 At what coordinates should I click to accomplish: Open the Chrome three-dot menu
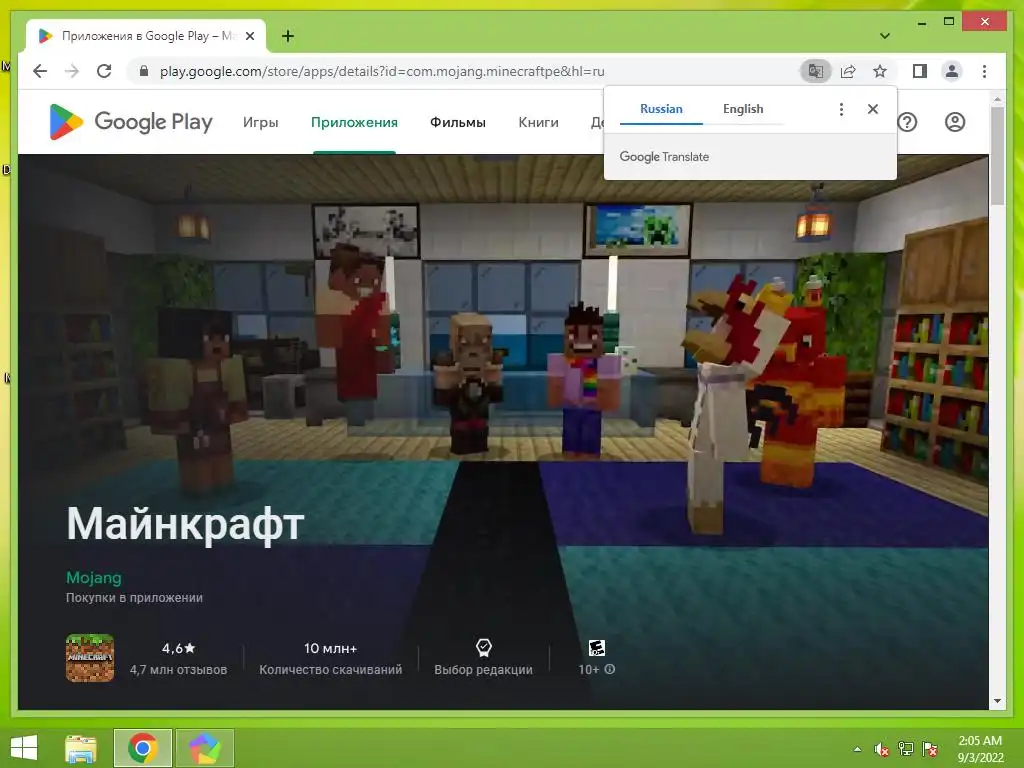point(984,71)
